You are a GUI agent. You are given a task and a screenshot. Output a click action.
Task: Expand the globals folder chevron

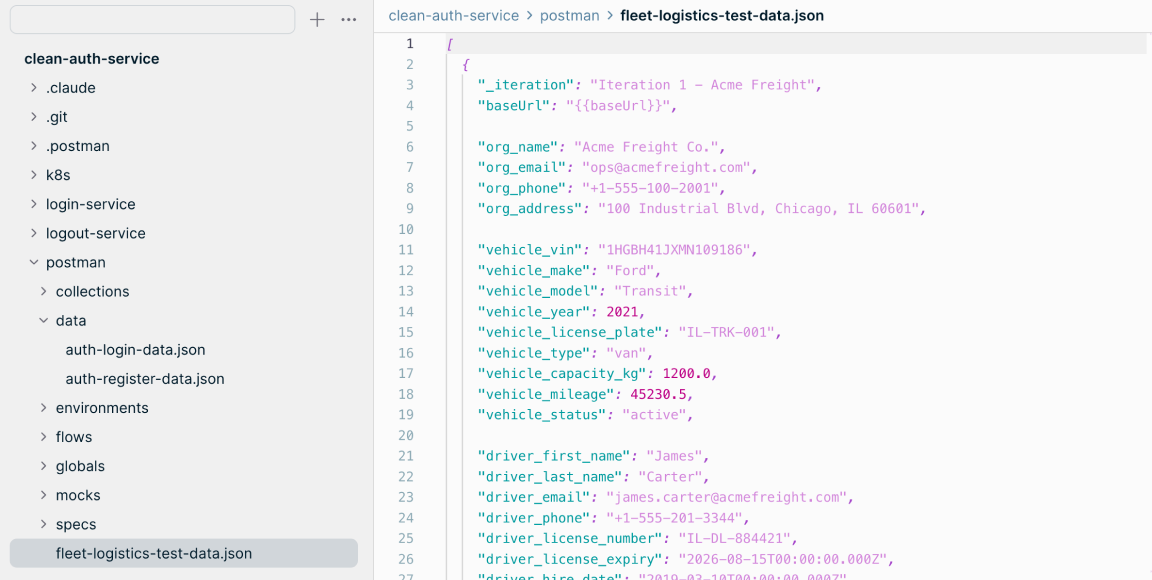tap(44, 466)
